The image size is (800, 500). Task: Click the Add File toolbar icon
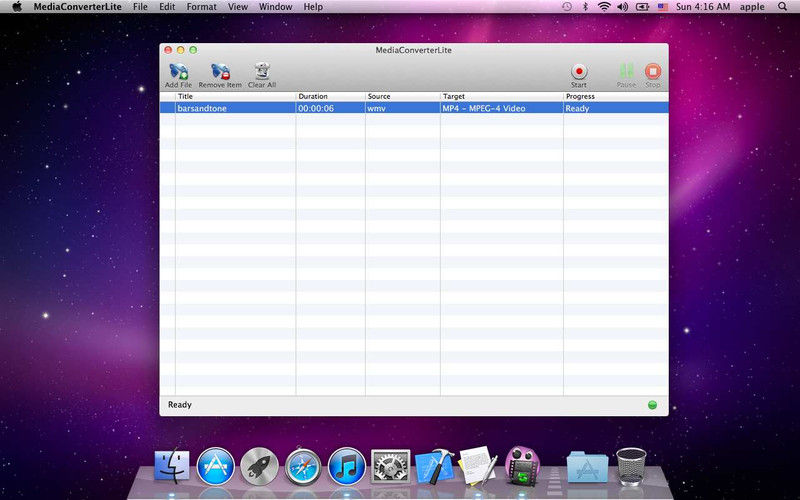179,75
